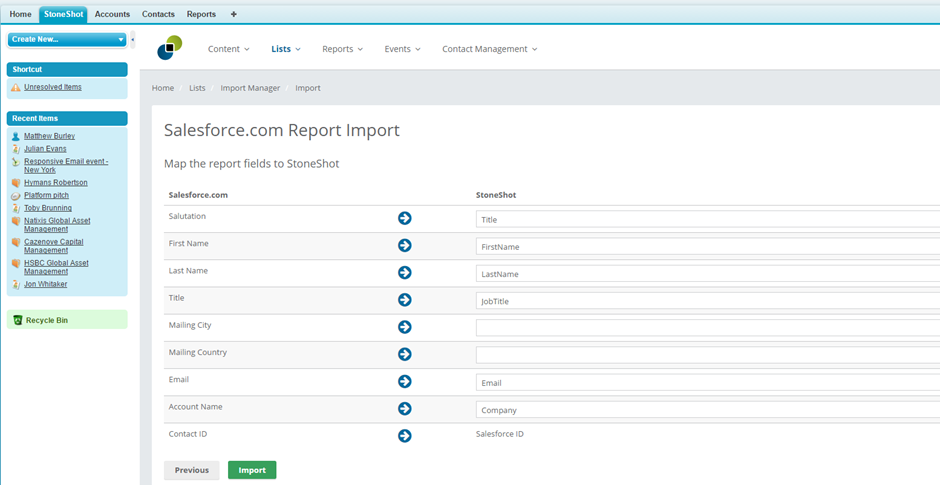The height and width of the screenshot is (485, 940).
Task: Expand the Content menu
Action: pos(228,49)
